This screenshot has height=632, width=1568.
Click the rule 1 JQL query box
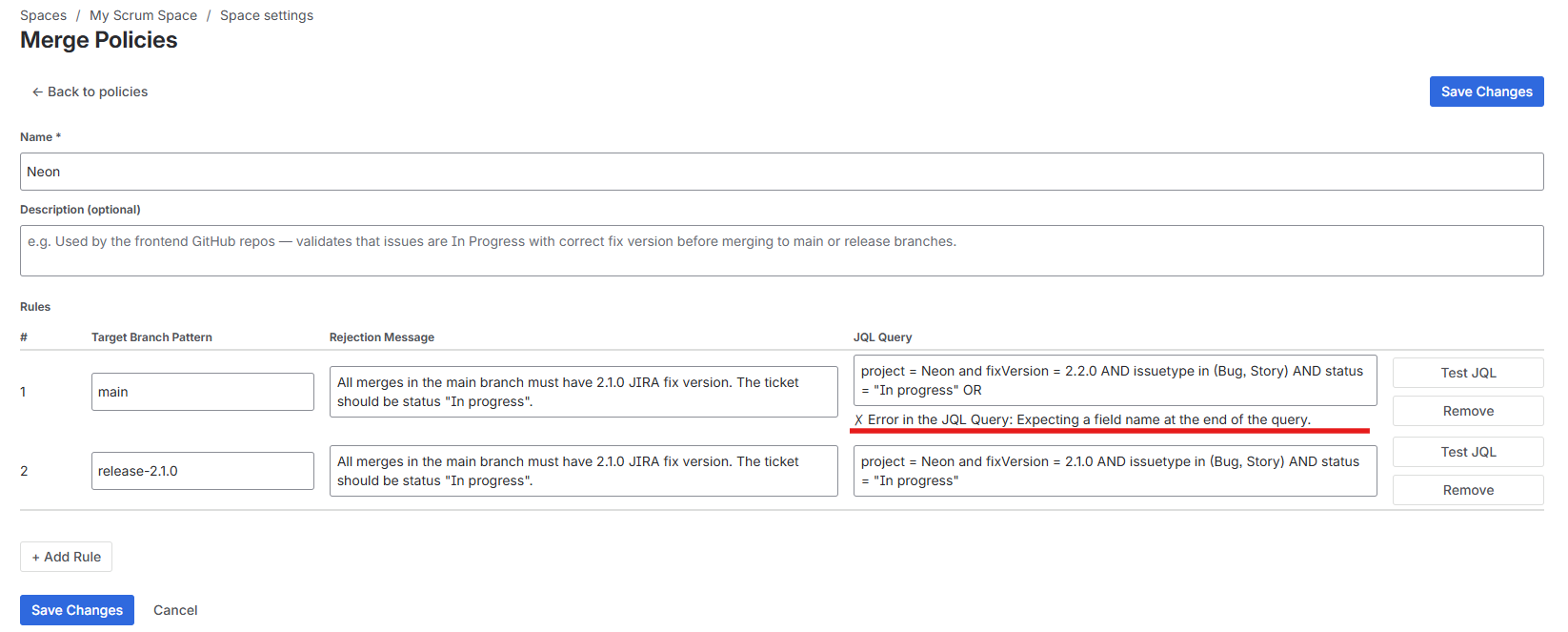[1115, 380]
